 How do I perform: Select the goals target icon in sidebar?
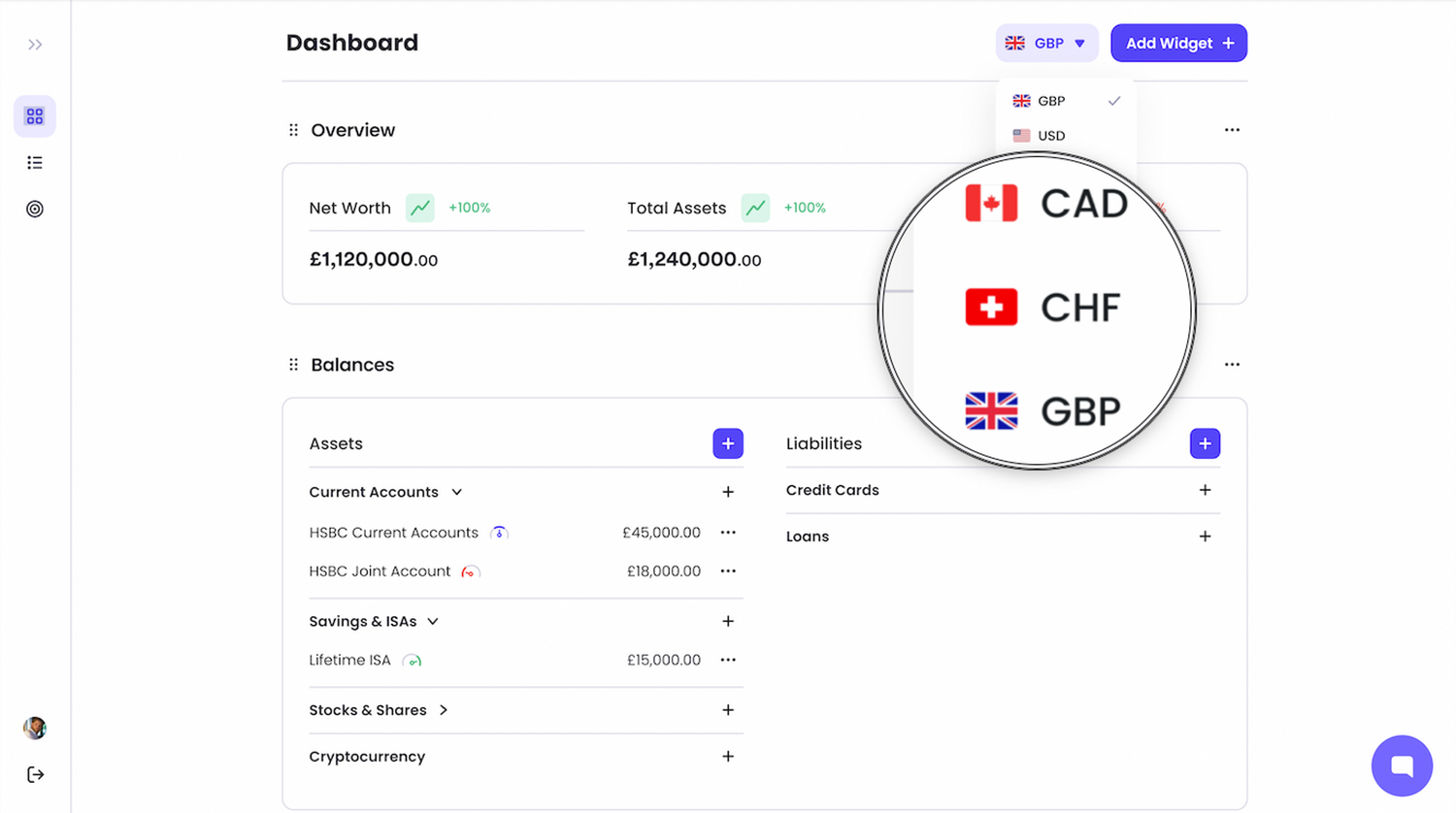click(35, 209)
